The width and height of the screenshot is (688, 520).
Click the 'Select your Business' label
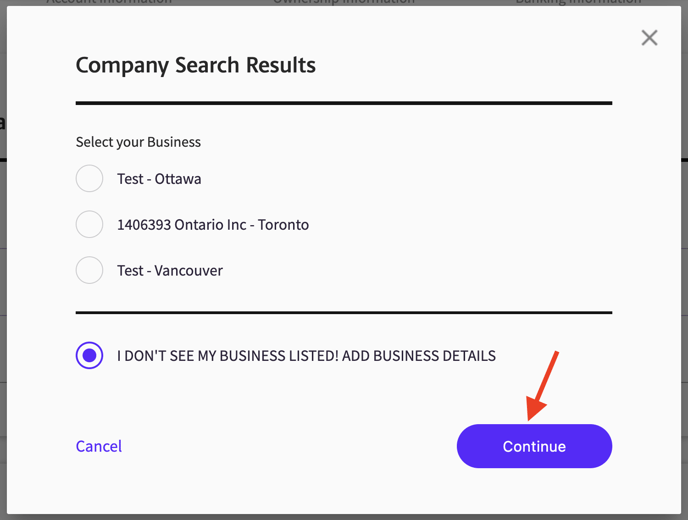(138, 142)
